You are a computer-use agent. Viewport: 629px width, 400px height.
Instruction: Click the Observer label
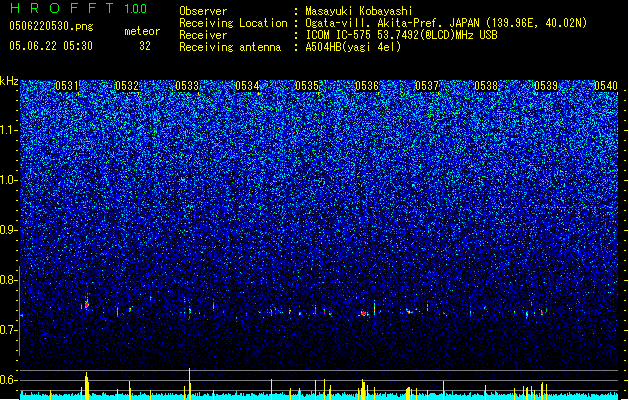coord(203,11)
